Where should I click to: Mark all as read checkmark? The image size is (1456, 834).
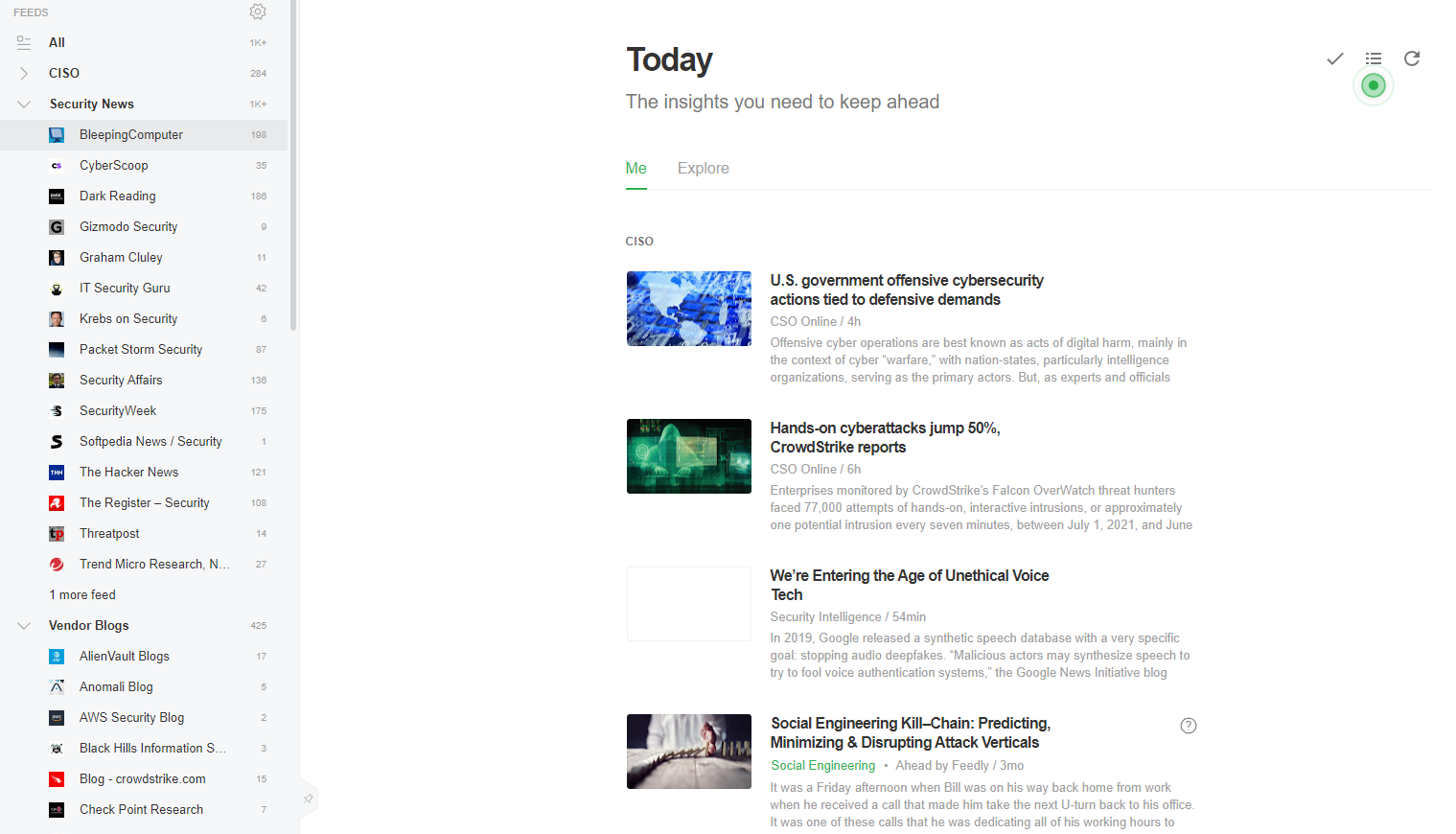click(x=1334, y=58)
